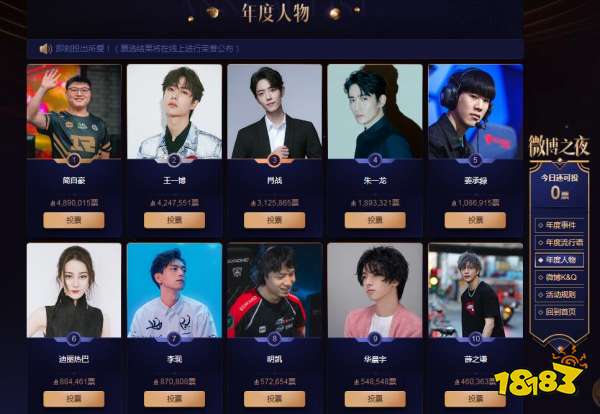Vote for 李现 with 投票 button
The width and height of the screenshot is (600, 414).
pyautogui.click(x=174, y=399)
